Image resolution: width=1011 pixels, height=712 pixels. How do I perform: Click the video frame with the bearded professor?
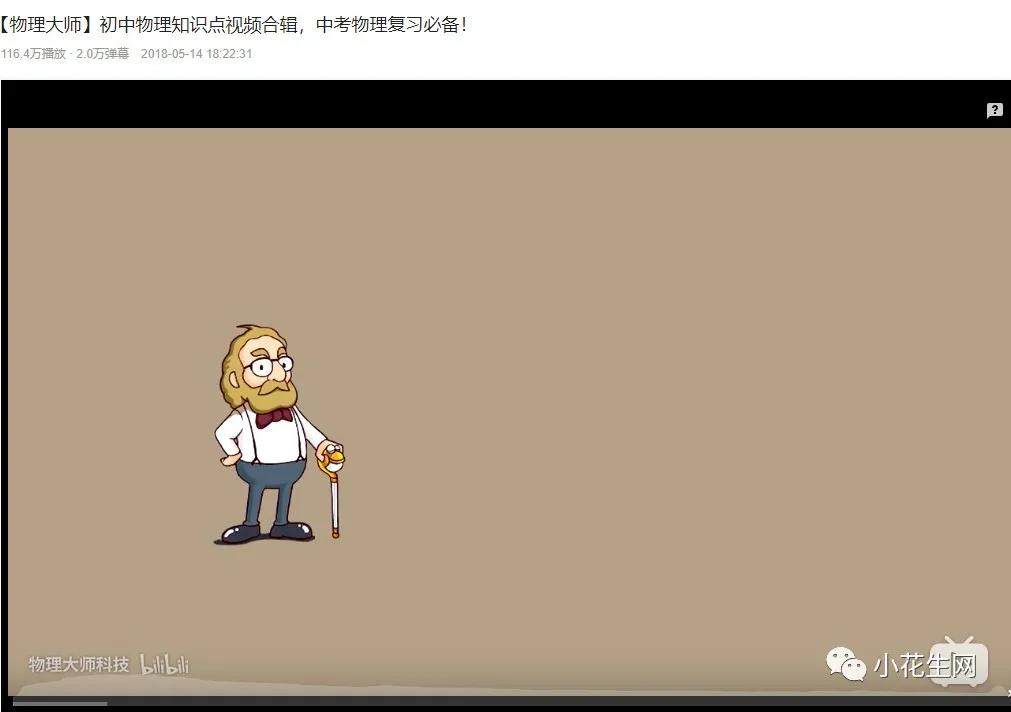click(x=509, y=411)
